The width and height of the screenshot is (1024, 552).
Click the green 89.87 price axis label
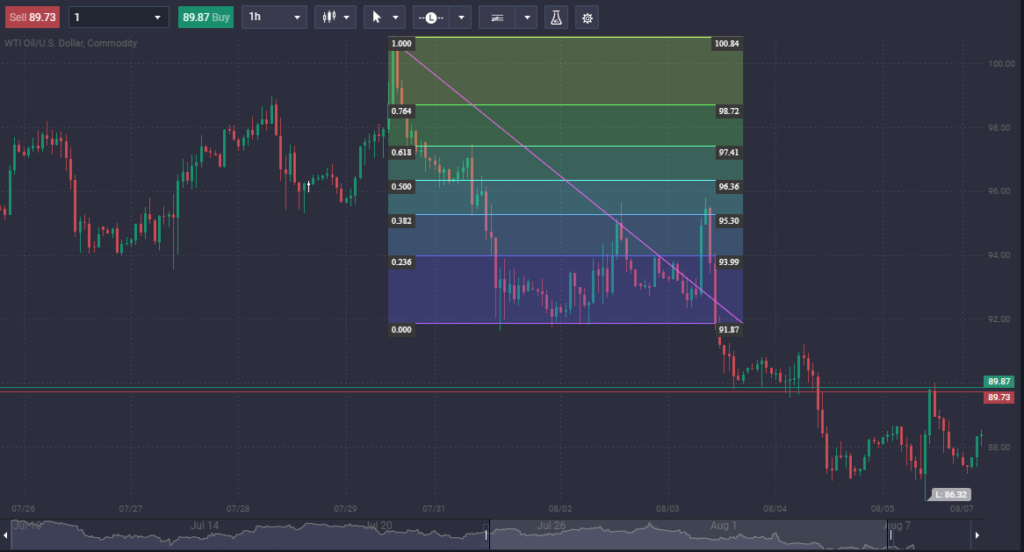click(997, 382)
